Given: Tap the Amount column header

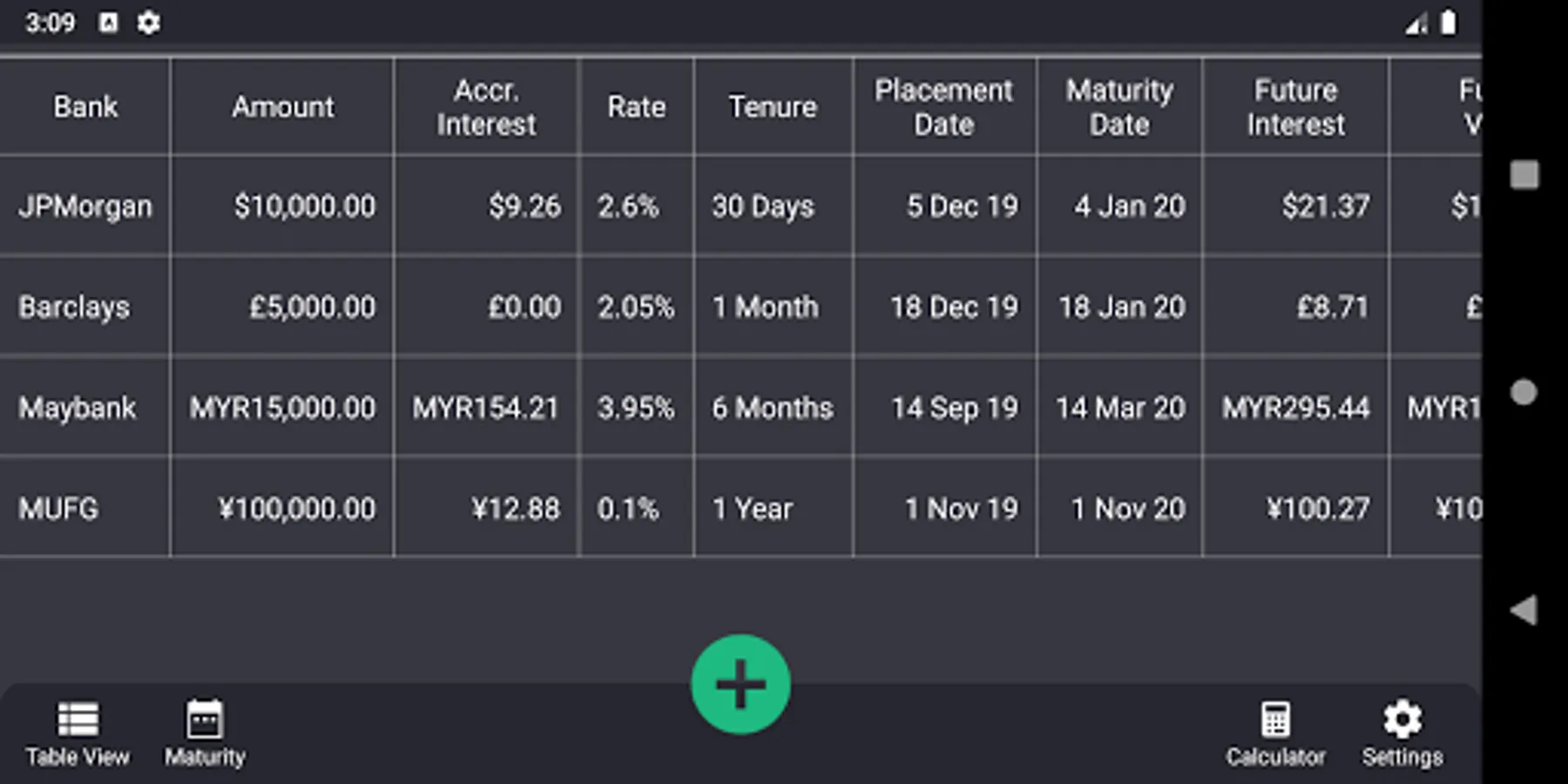Looking at the screenshot, I should pyautogui.click(x=282, y=107).
